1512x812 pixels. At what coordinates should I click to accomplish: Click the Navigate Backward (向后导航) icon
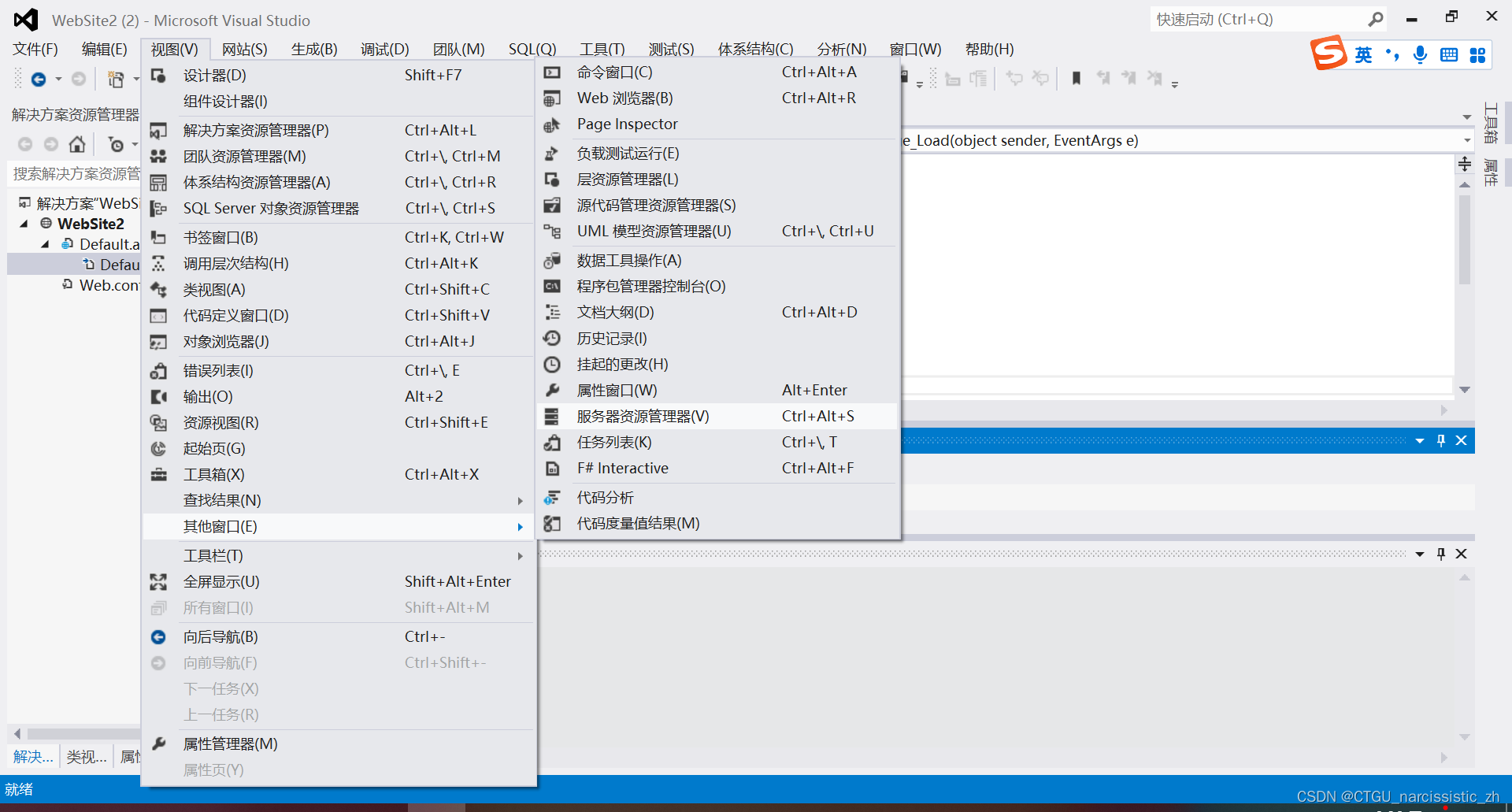[158, 637]
